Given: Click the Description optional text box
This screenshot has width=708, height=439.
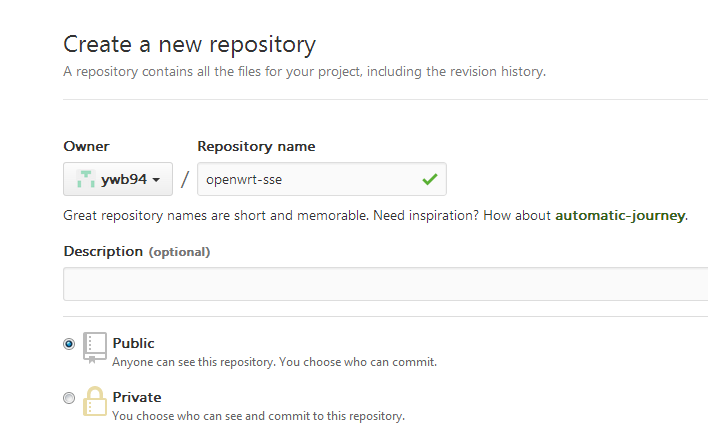Looking at the screenshot, I should click(386, 284).
